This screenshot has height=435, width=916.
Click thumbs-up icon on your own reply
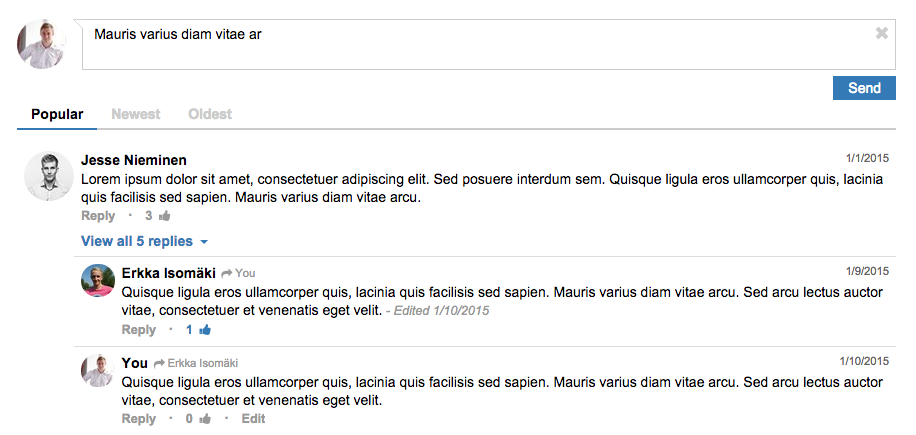[x=204, y=419]
